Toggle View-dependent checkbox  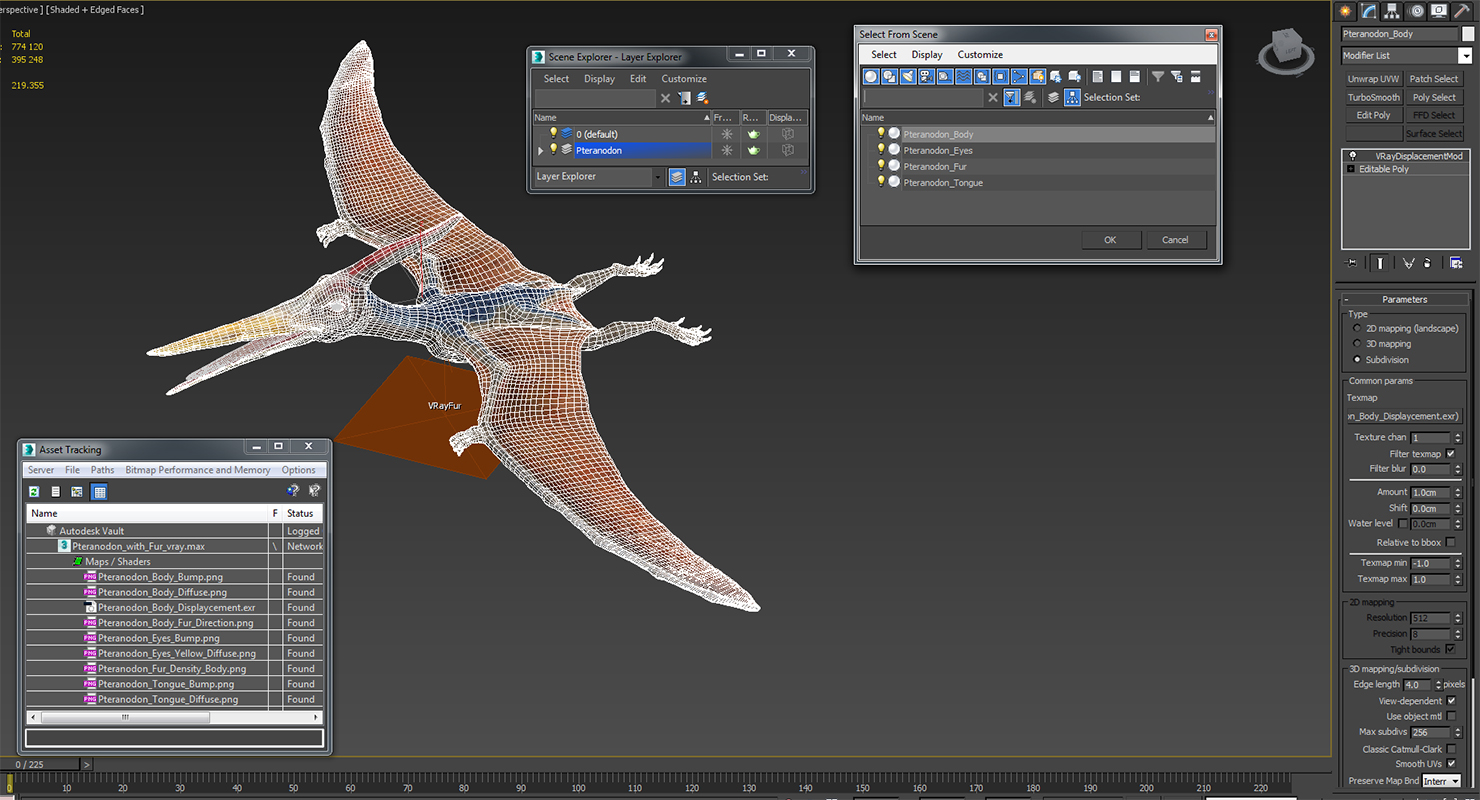coord(1451,701)
